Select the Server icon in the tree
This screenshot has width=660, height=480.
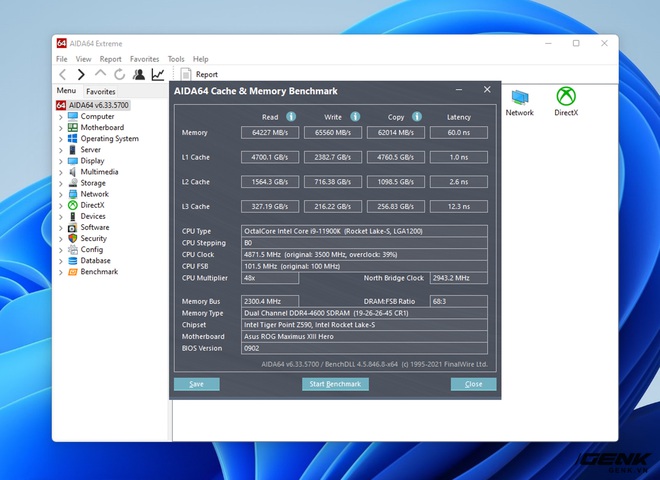tap(73, 149)
